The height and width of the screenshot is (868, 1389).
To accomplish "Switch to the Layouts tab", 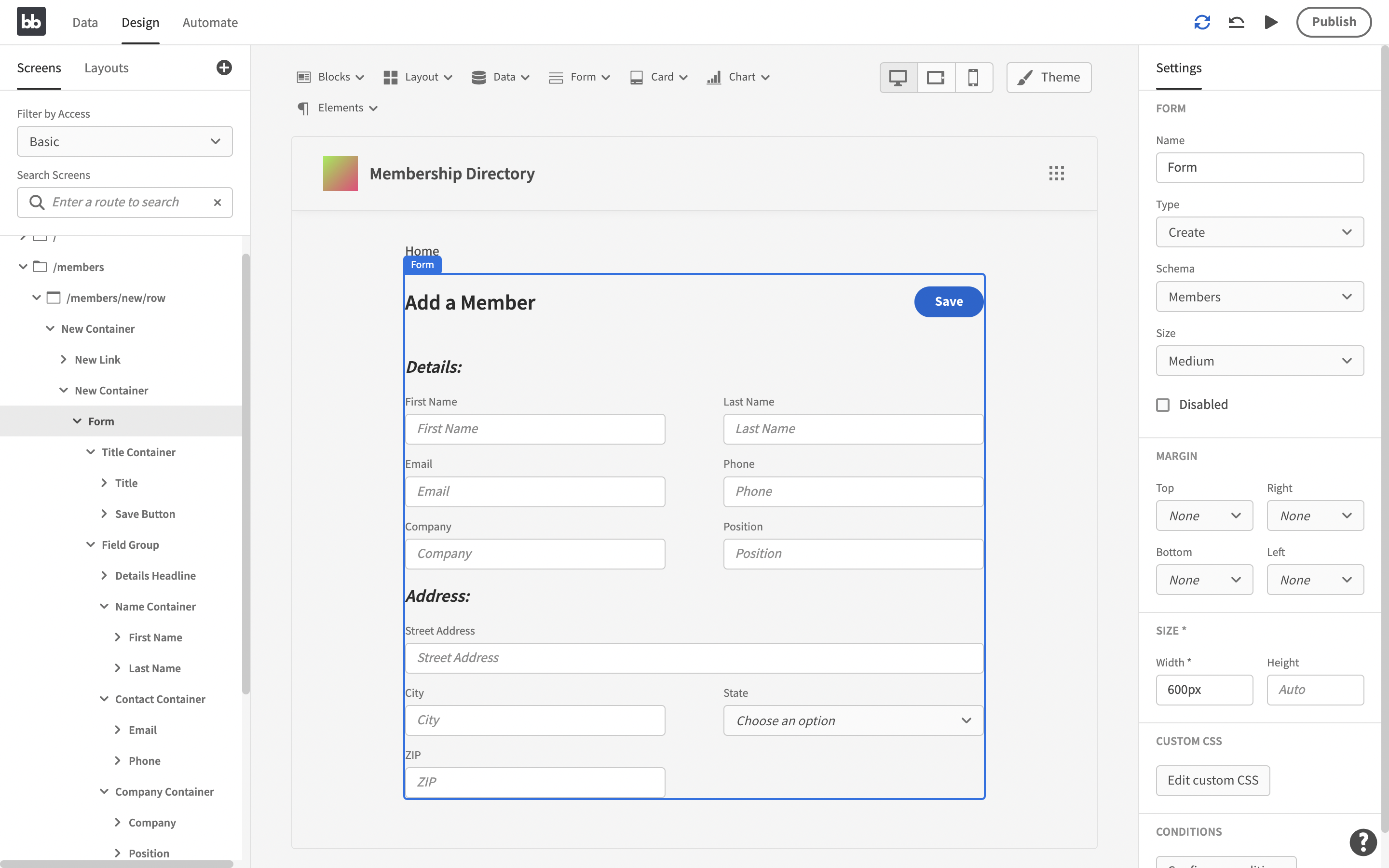I will pyautogui.click(x=106, y=67).
